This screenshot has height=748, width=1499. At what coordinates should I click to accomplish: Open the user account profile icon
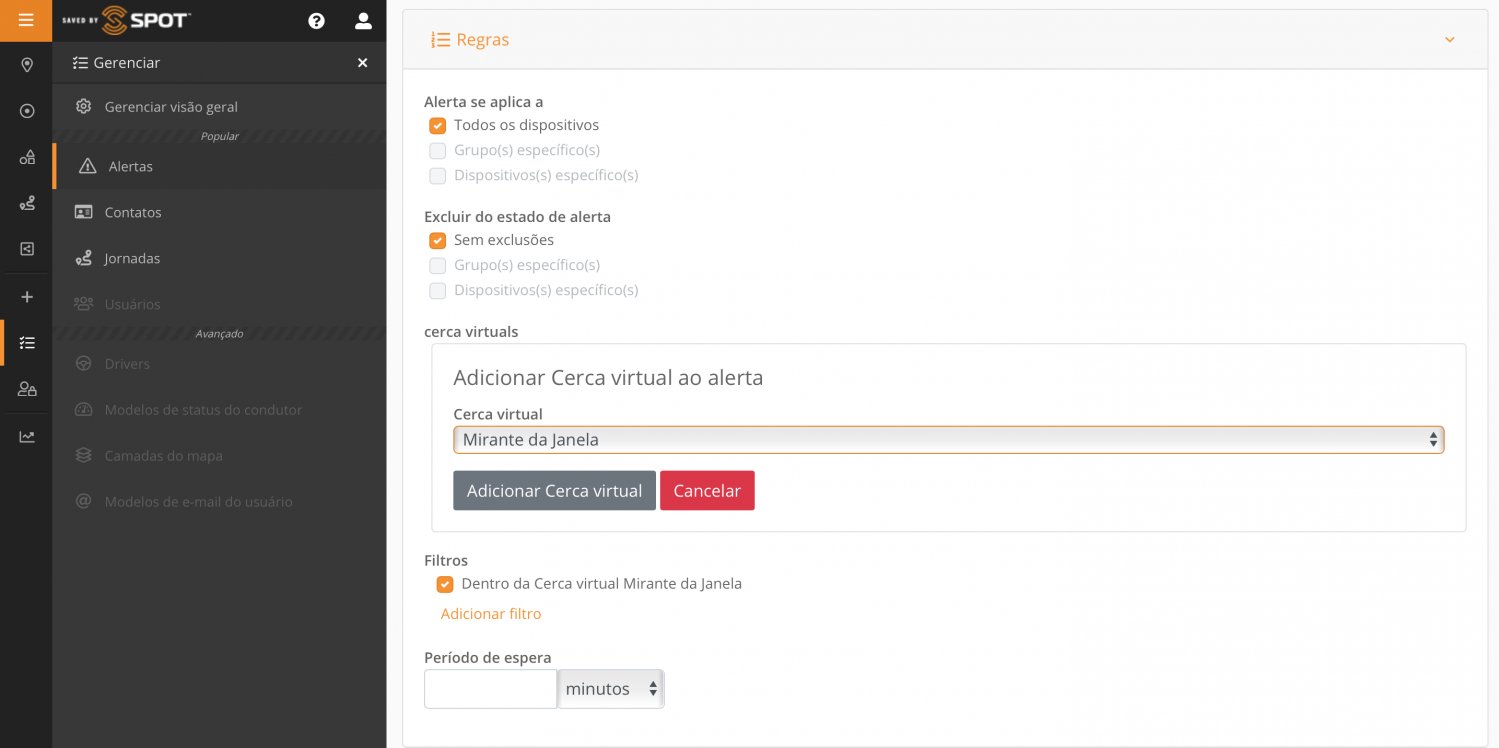tap(363, 21)
